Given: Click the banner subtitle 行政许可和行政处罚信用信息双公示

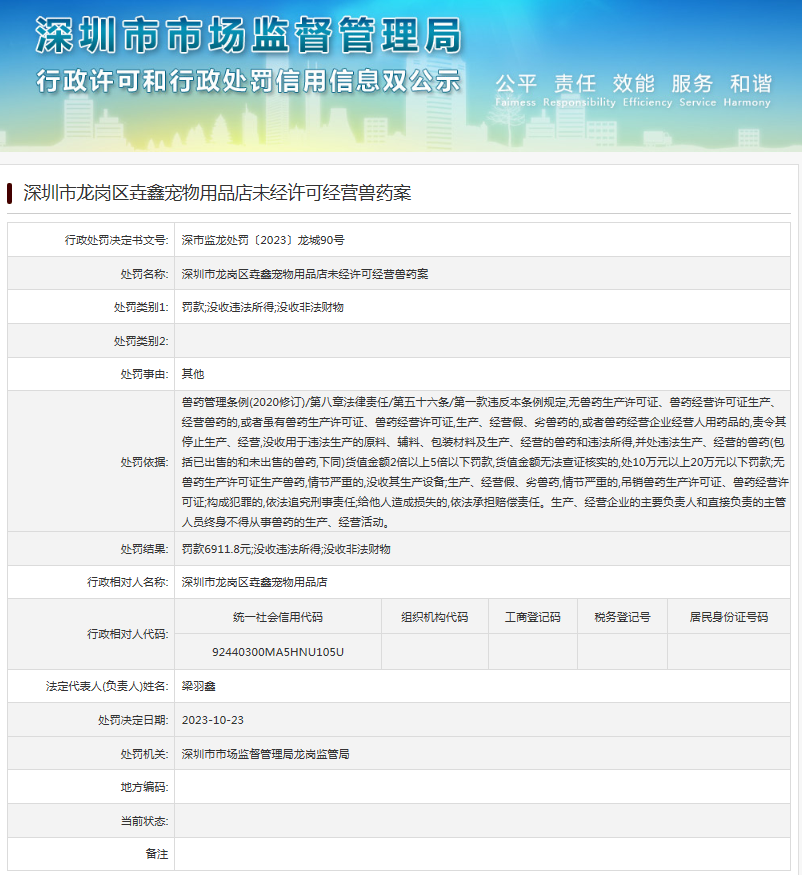Looking at the screenshot, I should point(248,81).
